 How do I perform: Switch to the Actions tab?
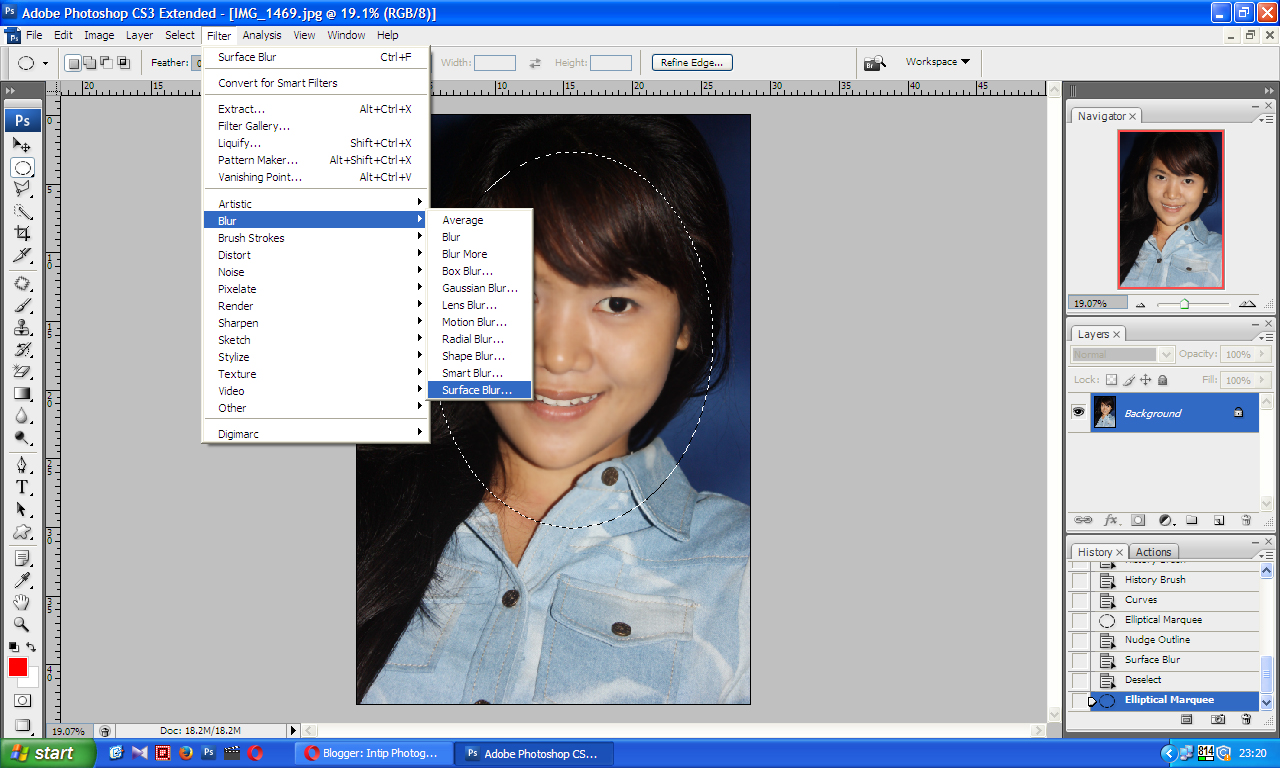tap(1153, 552)
